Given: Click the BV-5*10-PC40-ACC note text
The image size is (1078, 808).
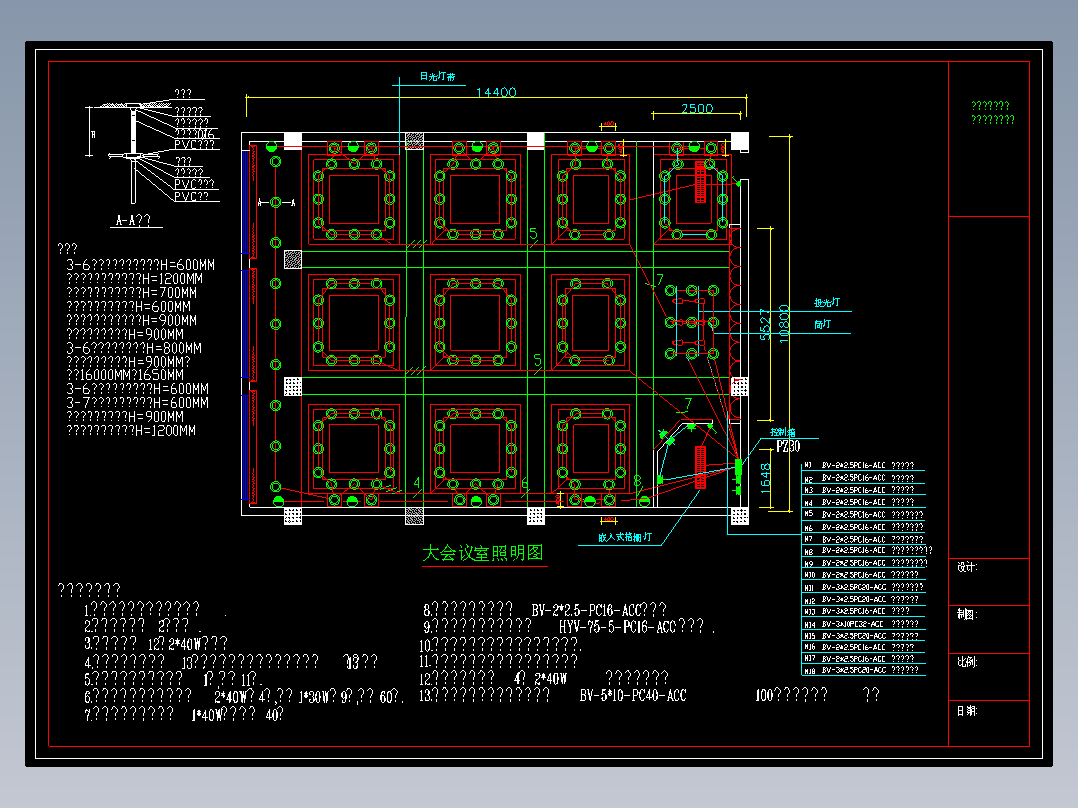Looking at the screenshot, I should (633, 695).
